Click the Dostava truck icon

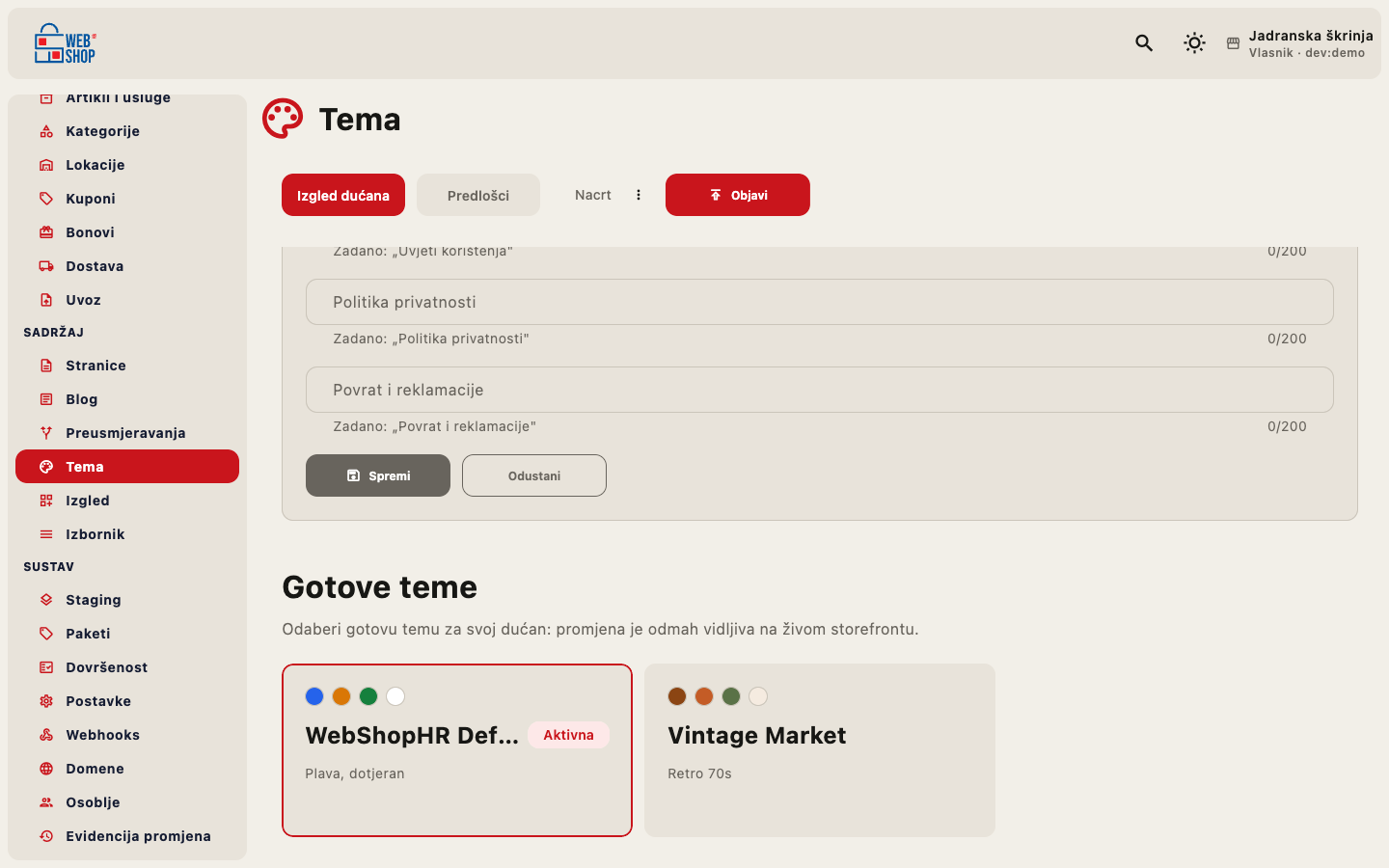46,266
